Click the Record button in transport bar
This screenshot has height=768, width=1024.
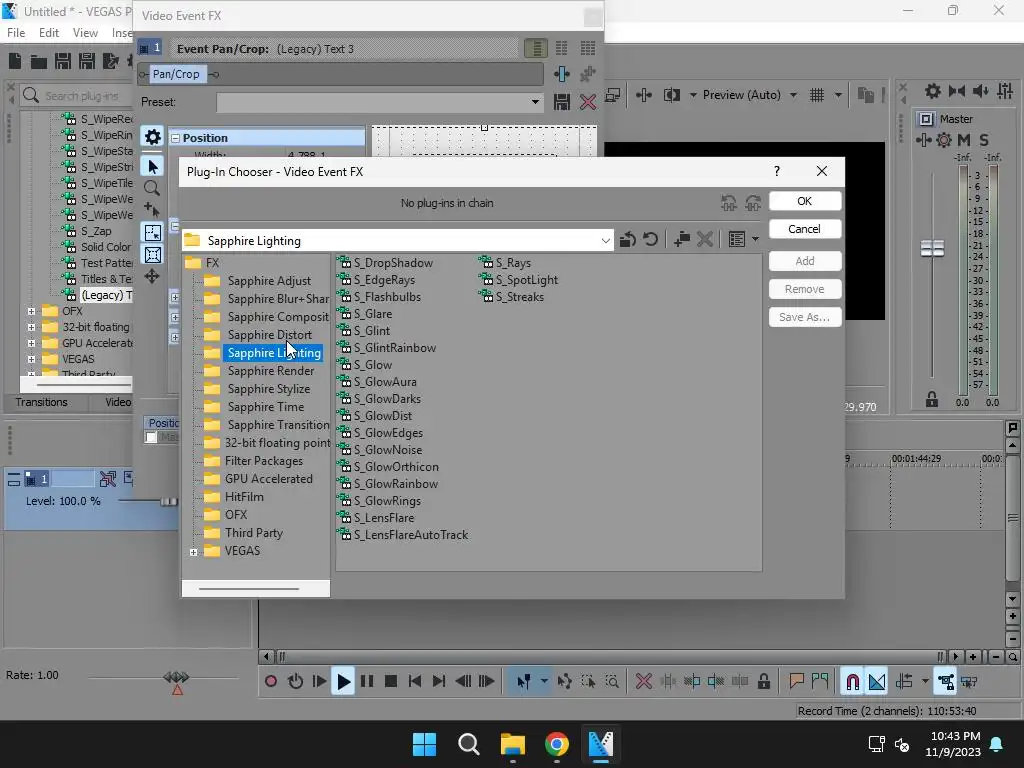click(270, 682)
